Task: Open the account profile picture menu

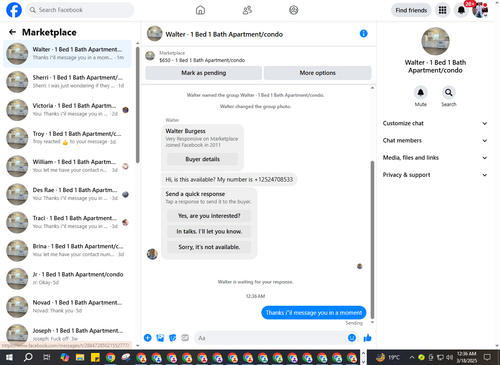Action: click(x=480, y=10)
